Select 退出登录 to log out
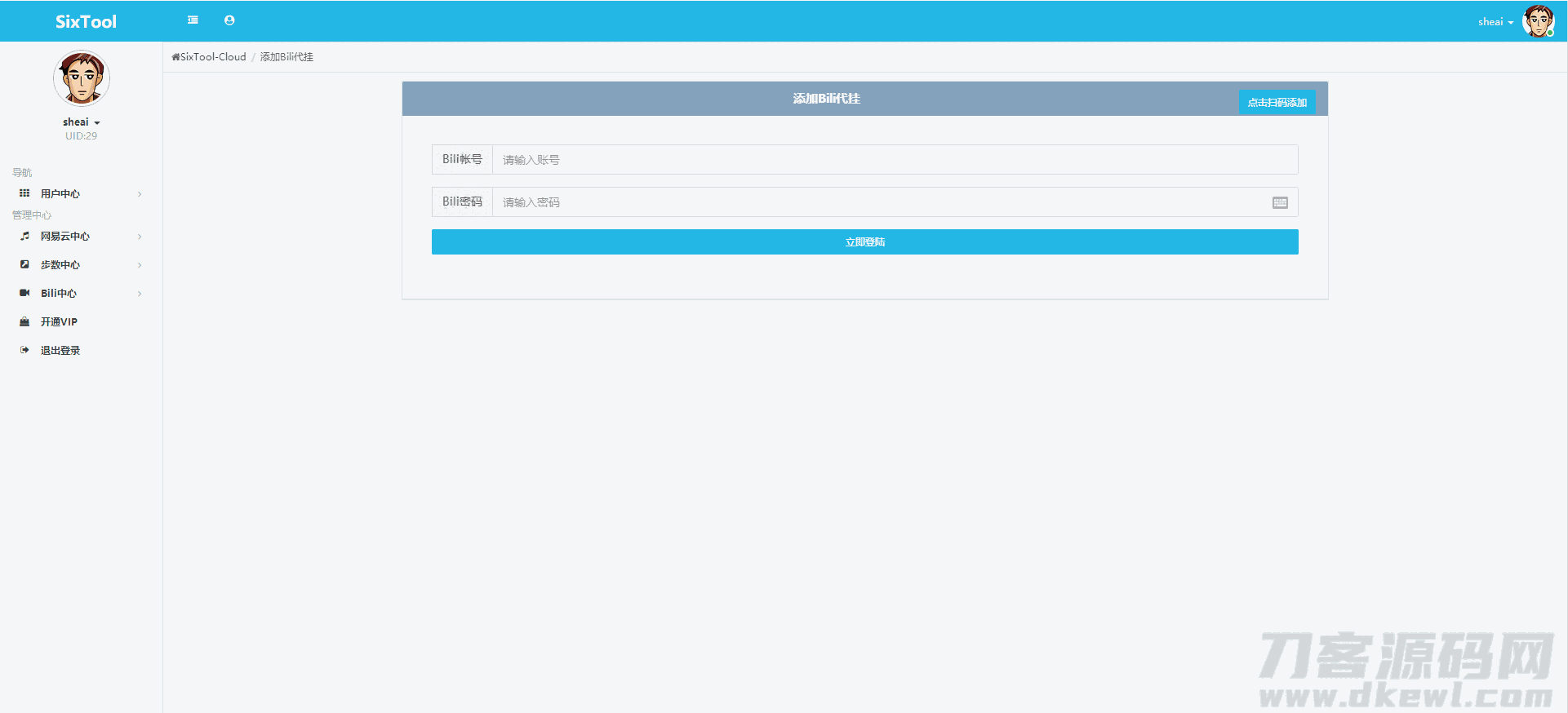The height and width of the screenshot is (713, 1568). pos(81,350)
